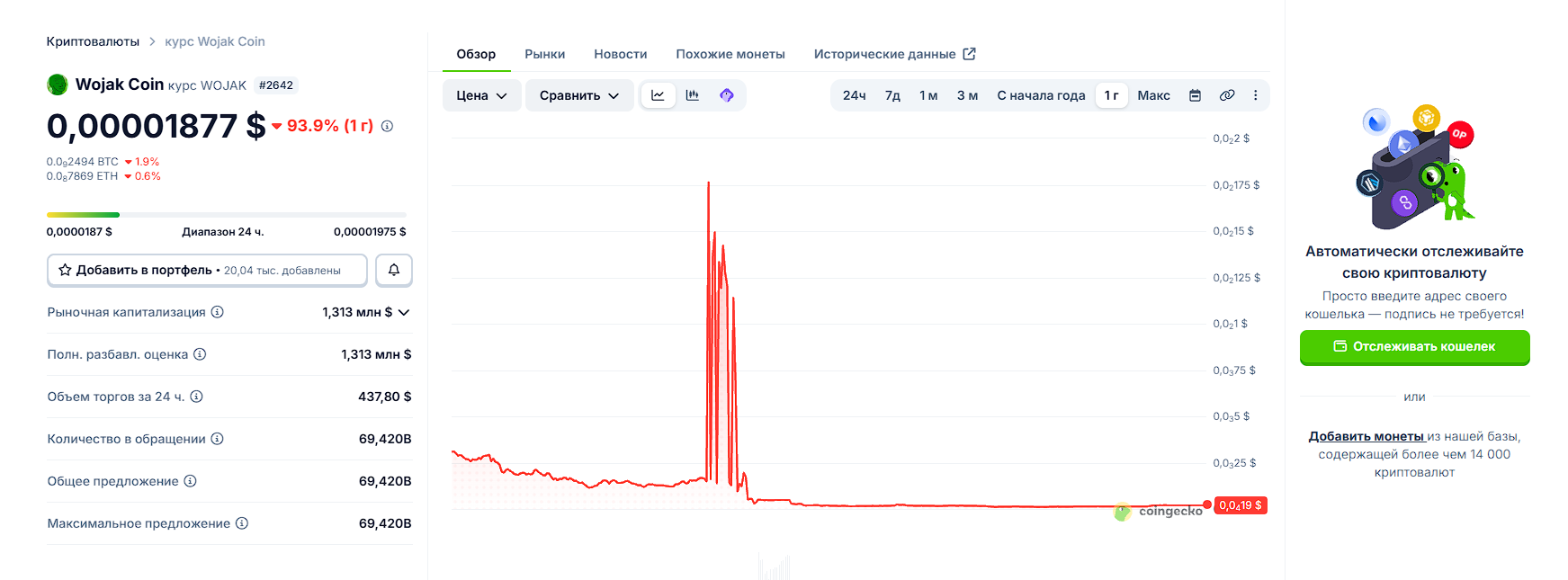Viewport: 1568px width, 580px height.
Task: Select the 3 м time range
Action: click(x=967, y=95)
